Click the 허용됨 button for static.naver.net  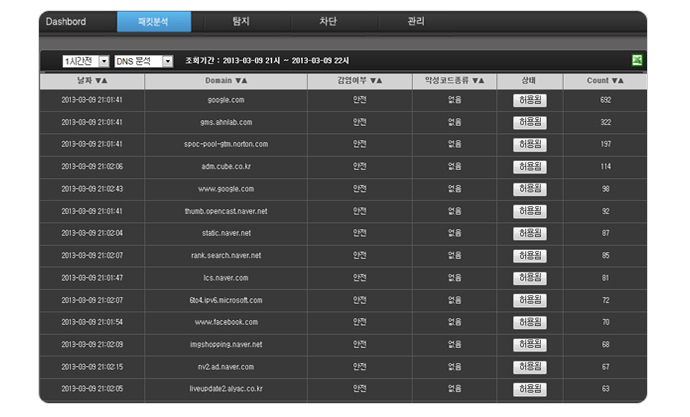coord(530,234)
